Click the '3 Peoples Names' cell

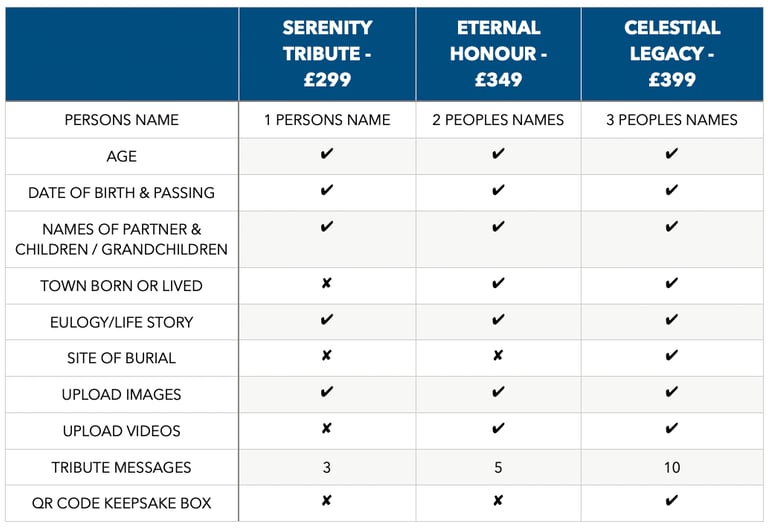coord(672,120)
